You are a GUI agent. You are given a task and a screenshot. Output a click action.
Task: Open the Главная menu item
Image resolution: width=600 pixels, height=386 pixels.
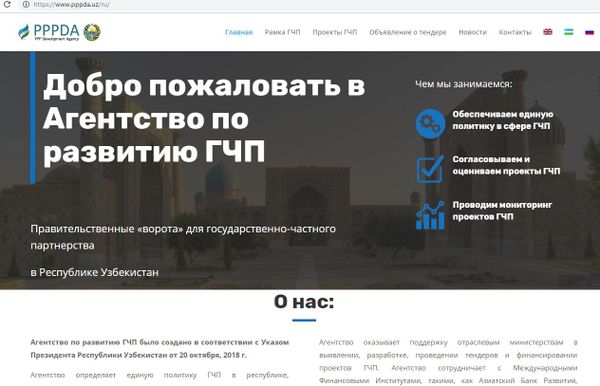tap(239, 33)
